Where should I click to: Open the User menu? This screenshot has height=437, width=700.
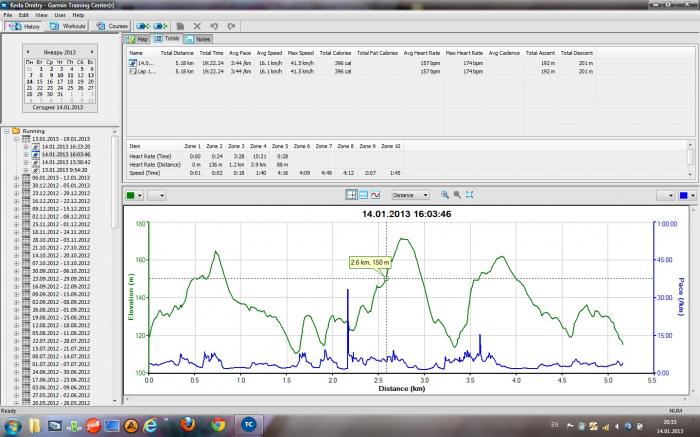[60, 15]
